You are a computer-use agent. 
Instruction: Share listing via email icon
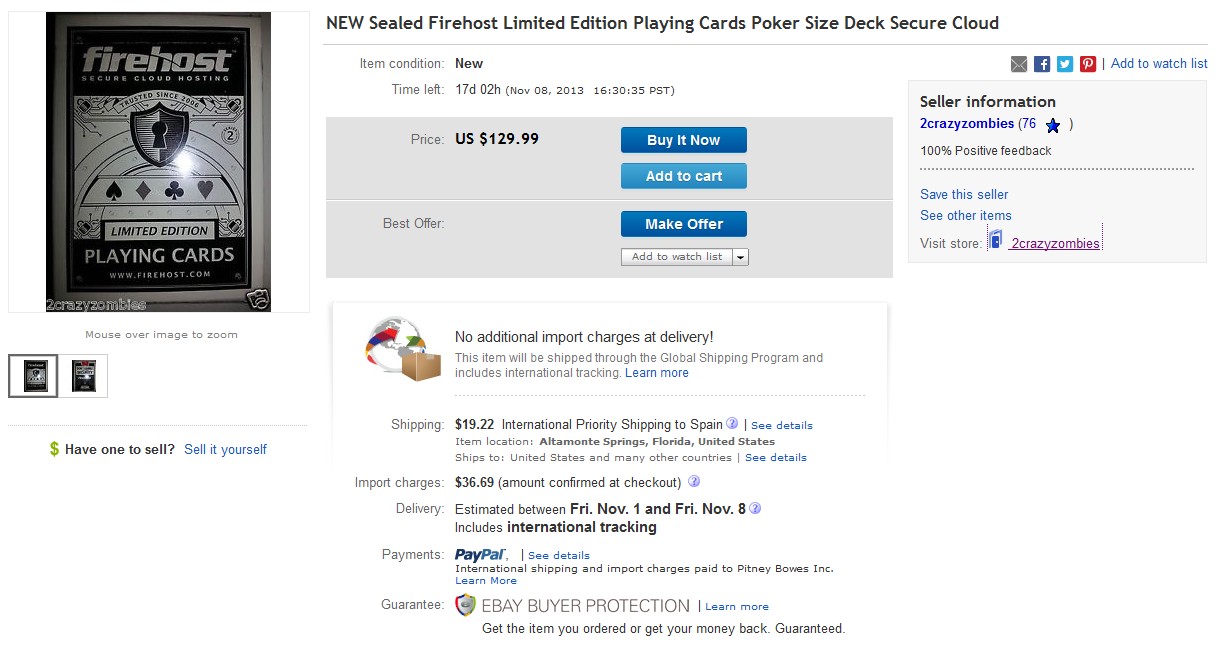1019,64
